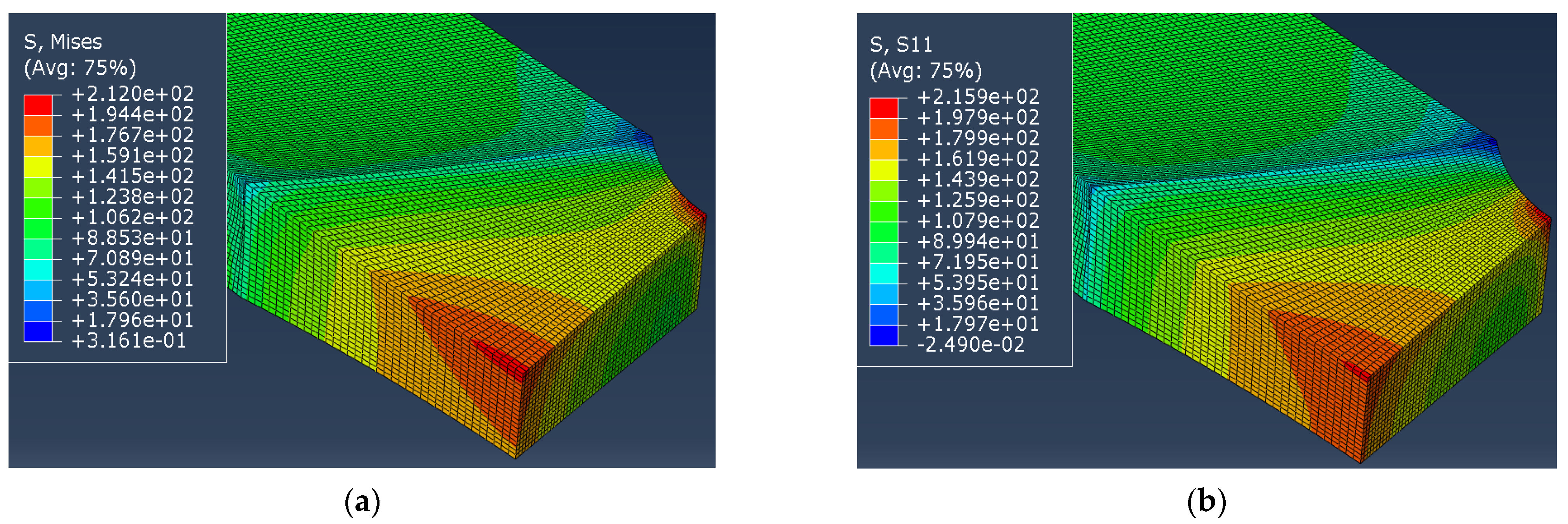Select the value +3.560e+01
The height and width of the screenshot is (524, 1568).
click(x=133, y=299)
